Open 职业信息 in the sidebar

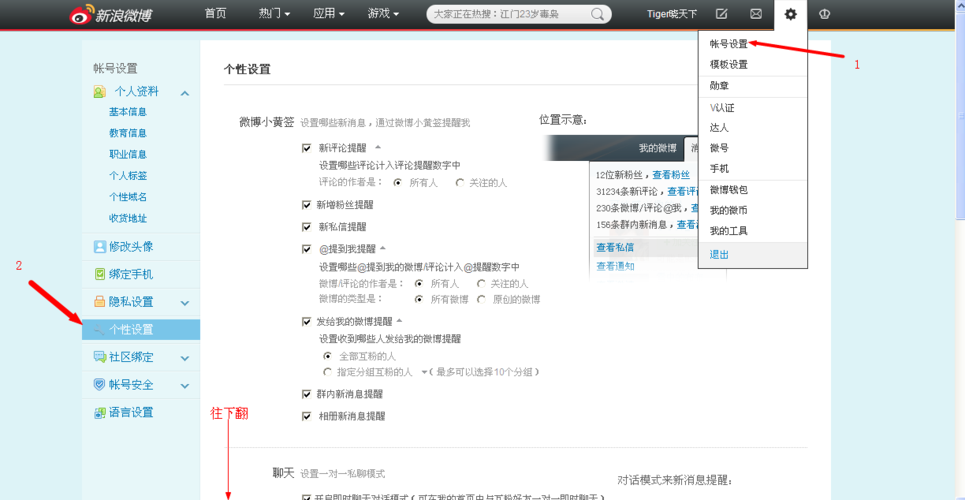coord(128,155)
